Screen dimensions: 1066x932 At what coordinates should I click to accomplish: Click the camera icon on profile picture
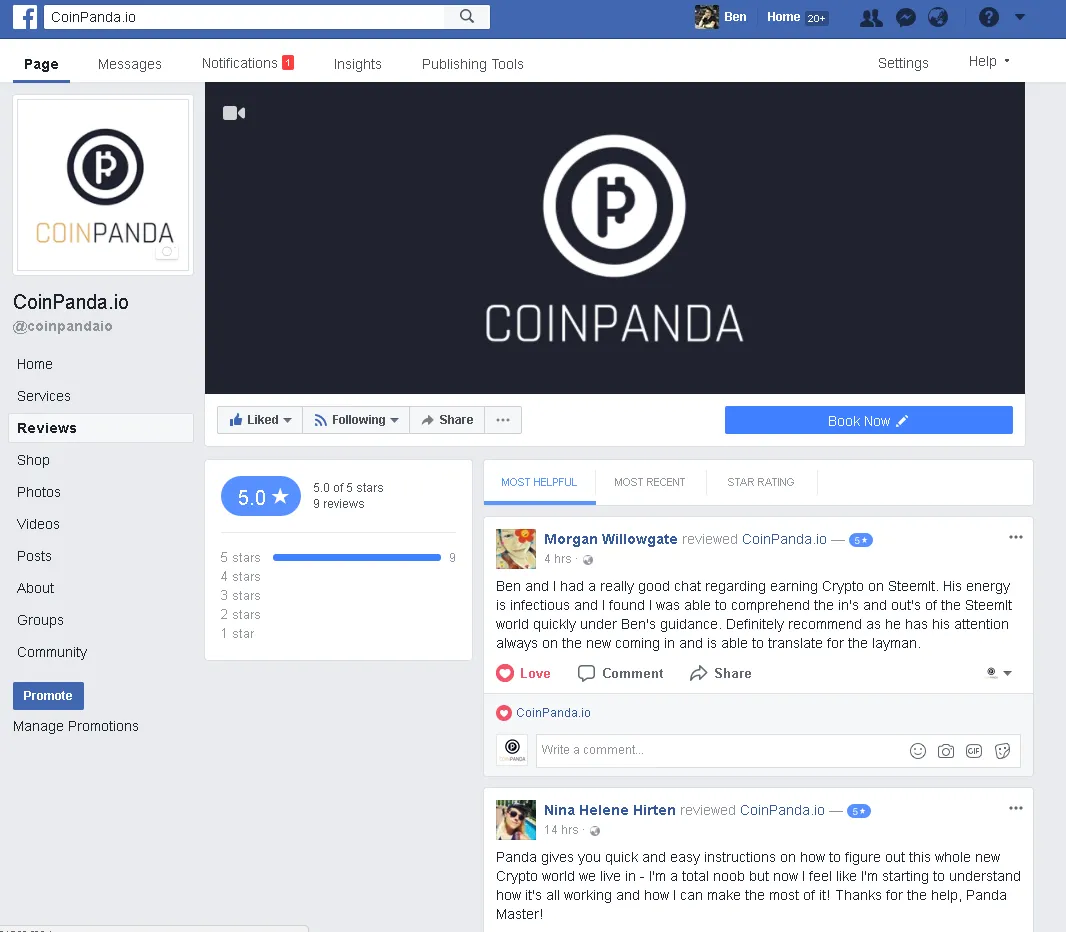167,252
